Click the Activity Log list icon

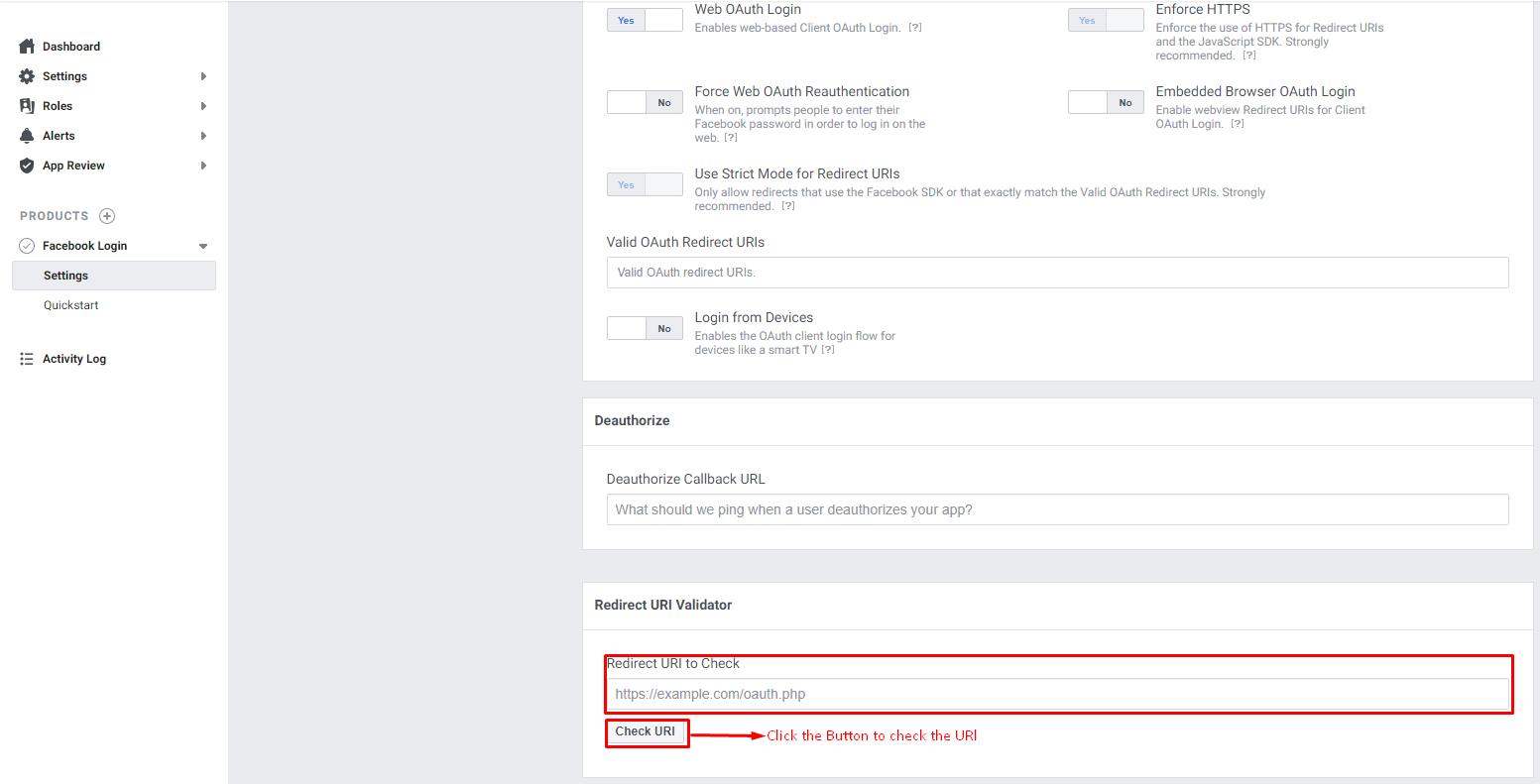tap(27, 359)
